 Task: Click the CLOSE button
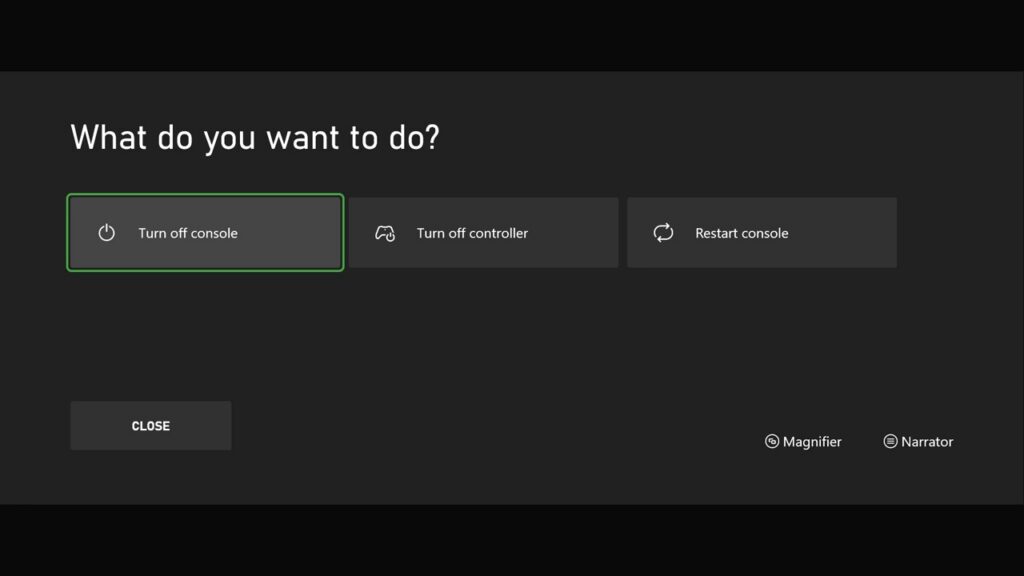[151, 426]
